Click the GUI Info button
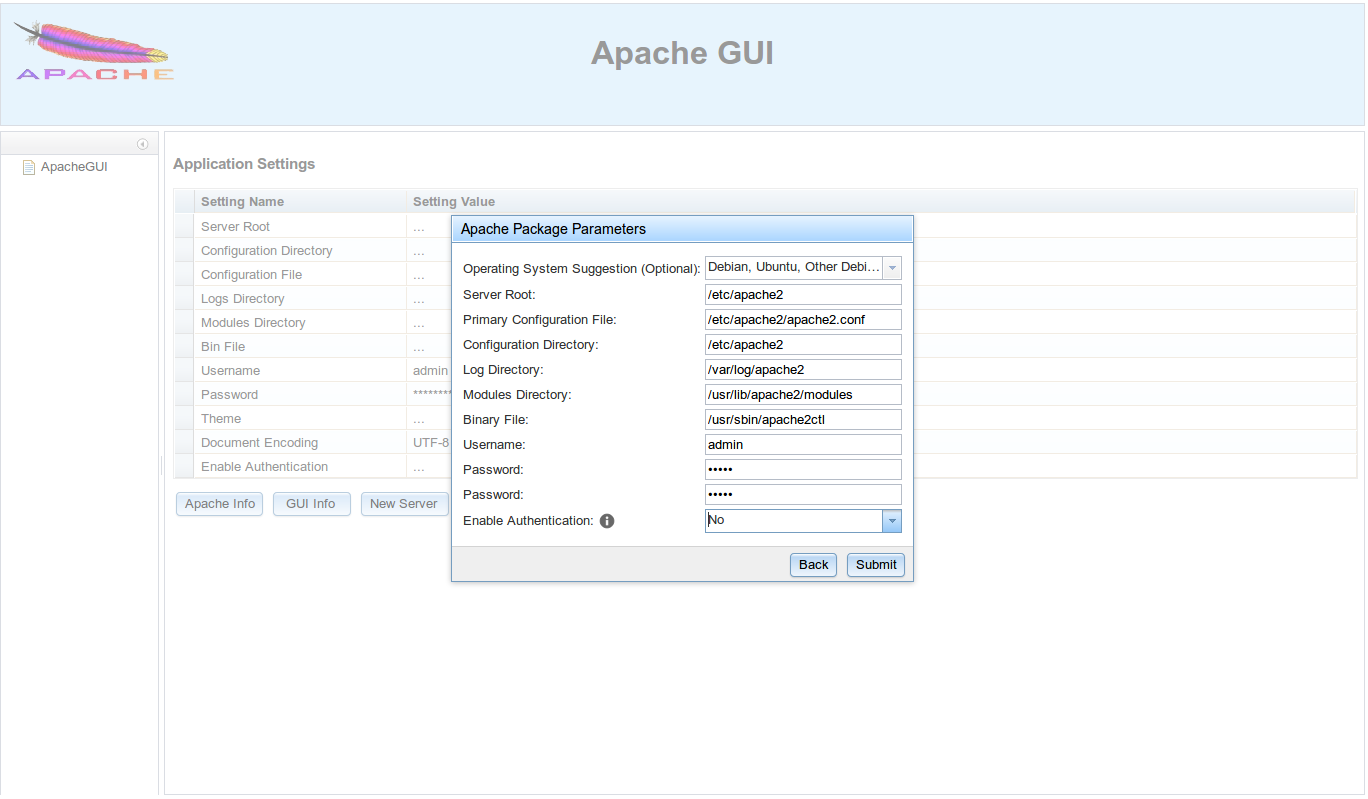The height and width of the screenshot is (799, 1368). point(311,504)
